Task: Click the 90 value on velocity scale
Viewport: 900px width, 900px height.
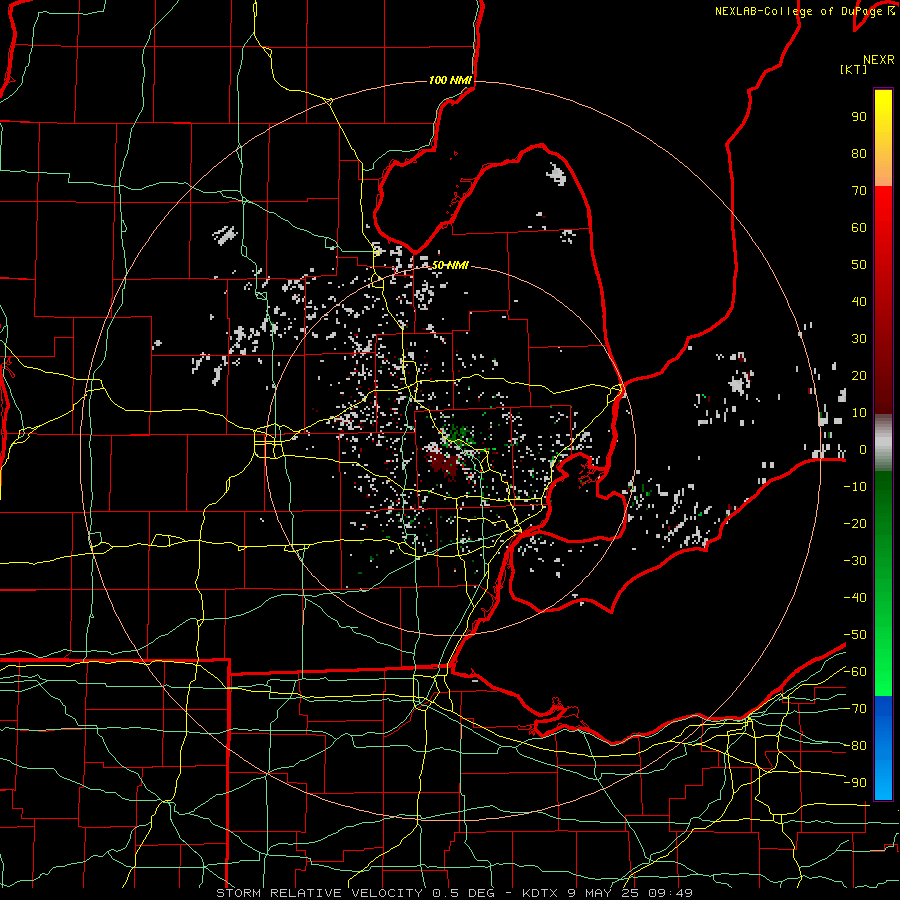Action: (859, 117)
